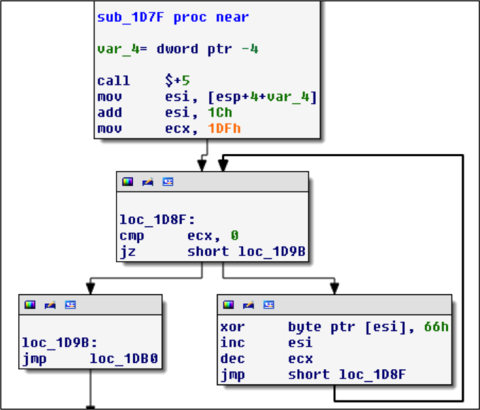The image size is (480, 410).
Task: Click edit pencil icon in xor byte ptr node
Action: tap(248, 305)
